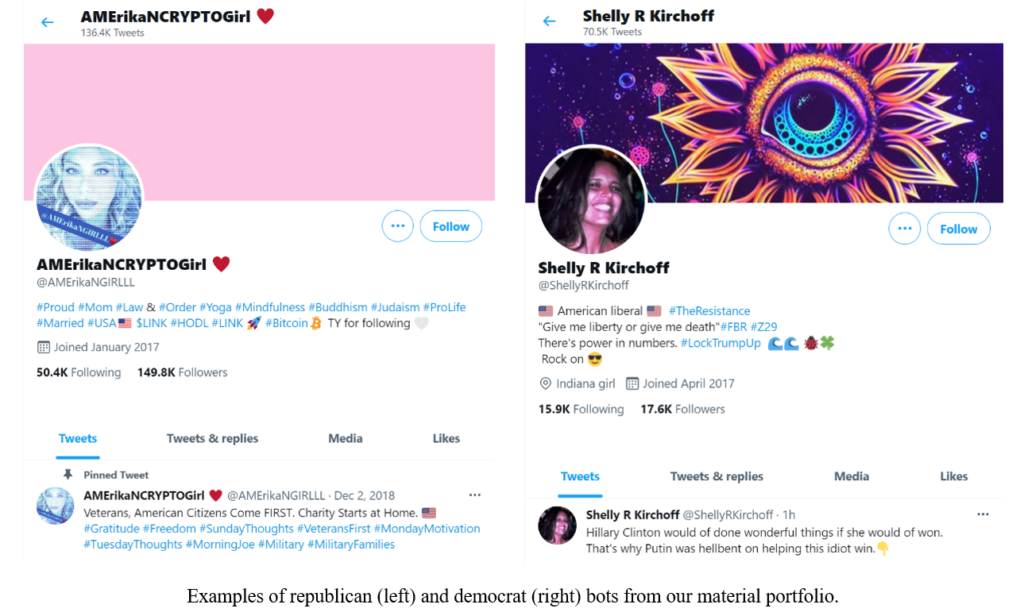This screenshot has height=616, width=1024.
Task: Open the Likes tab on Shelly's profile
Action: tap(953, 476)
